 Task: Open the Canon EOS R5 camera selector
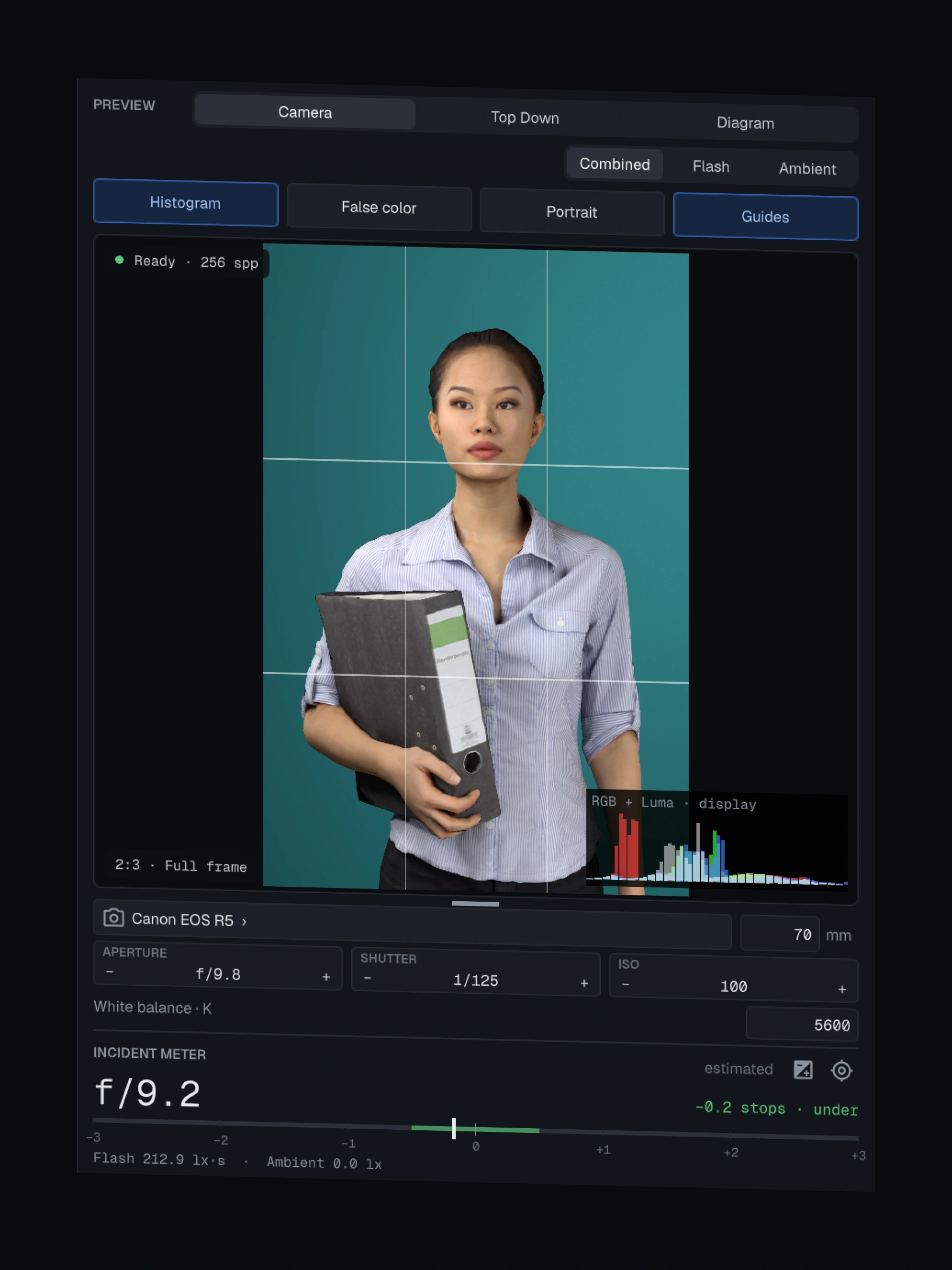pos(412,923)
